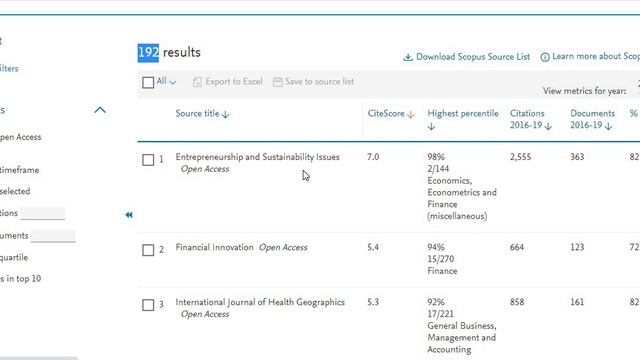
Task: Click citations value 2,555
Action: 520,157
